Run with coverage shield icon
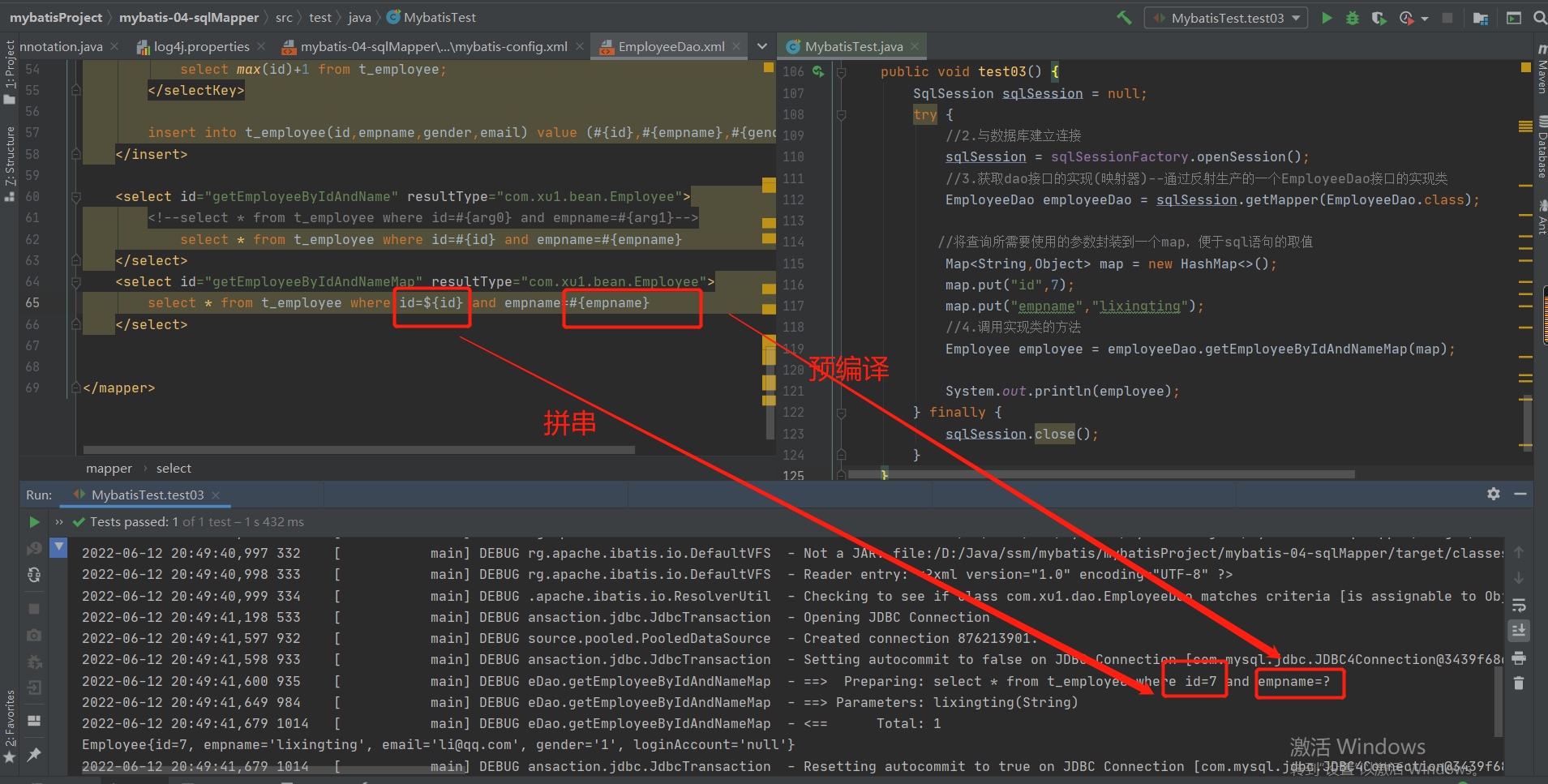The width and height of the screenshot is (1548, 784). pos(1379,17)
